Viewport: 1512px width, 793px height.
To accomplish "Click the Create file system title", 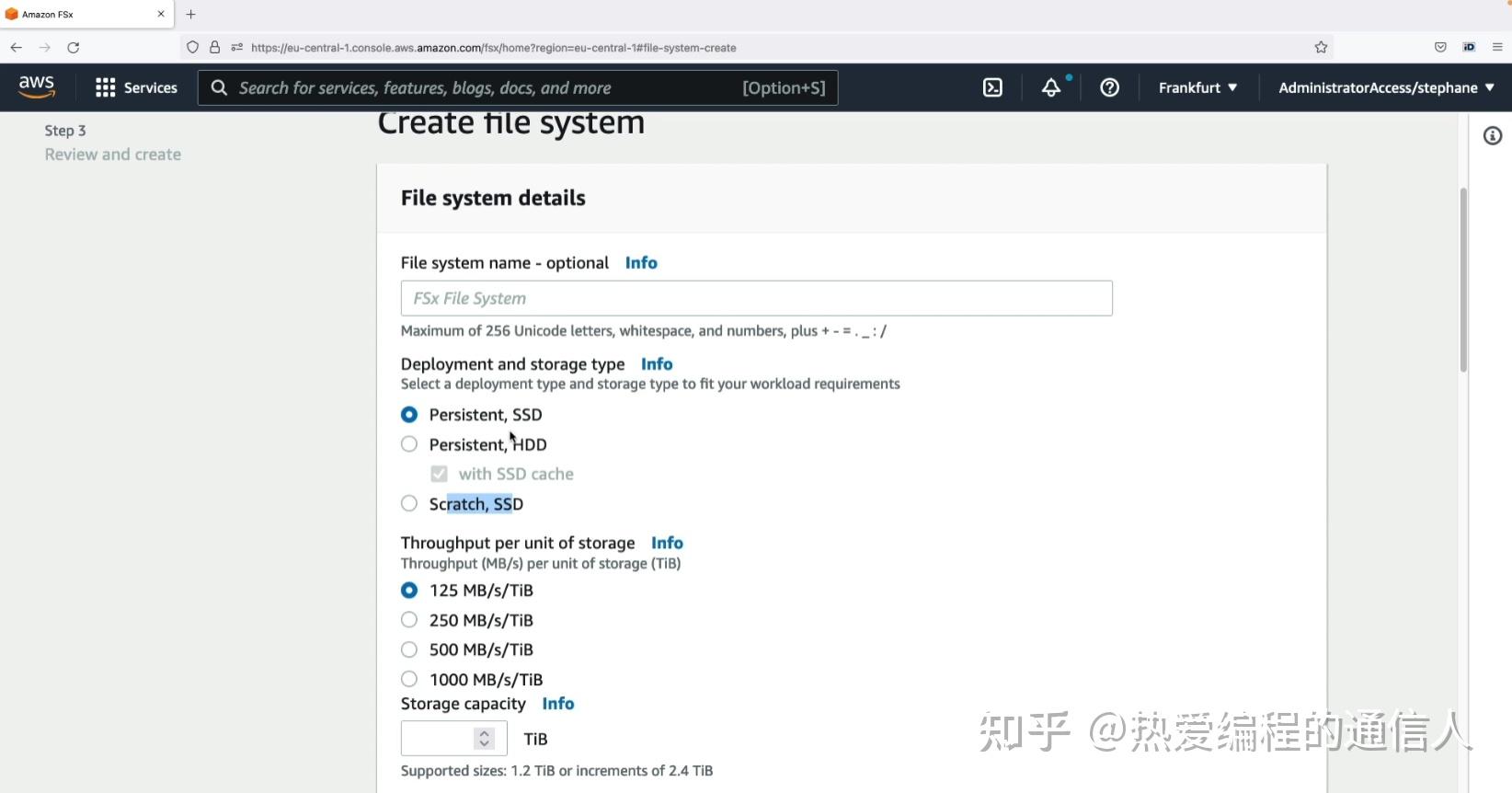I will tap(511, 123).
